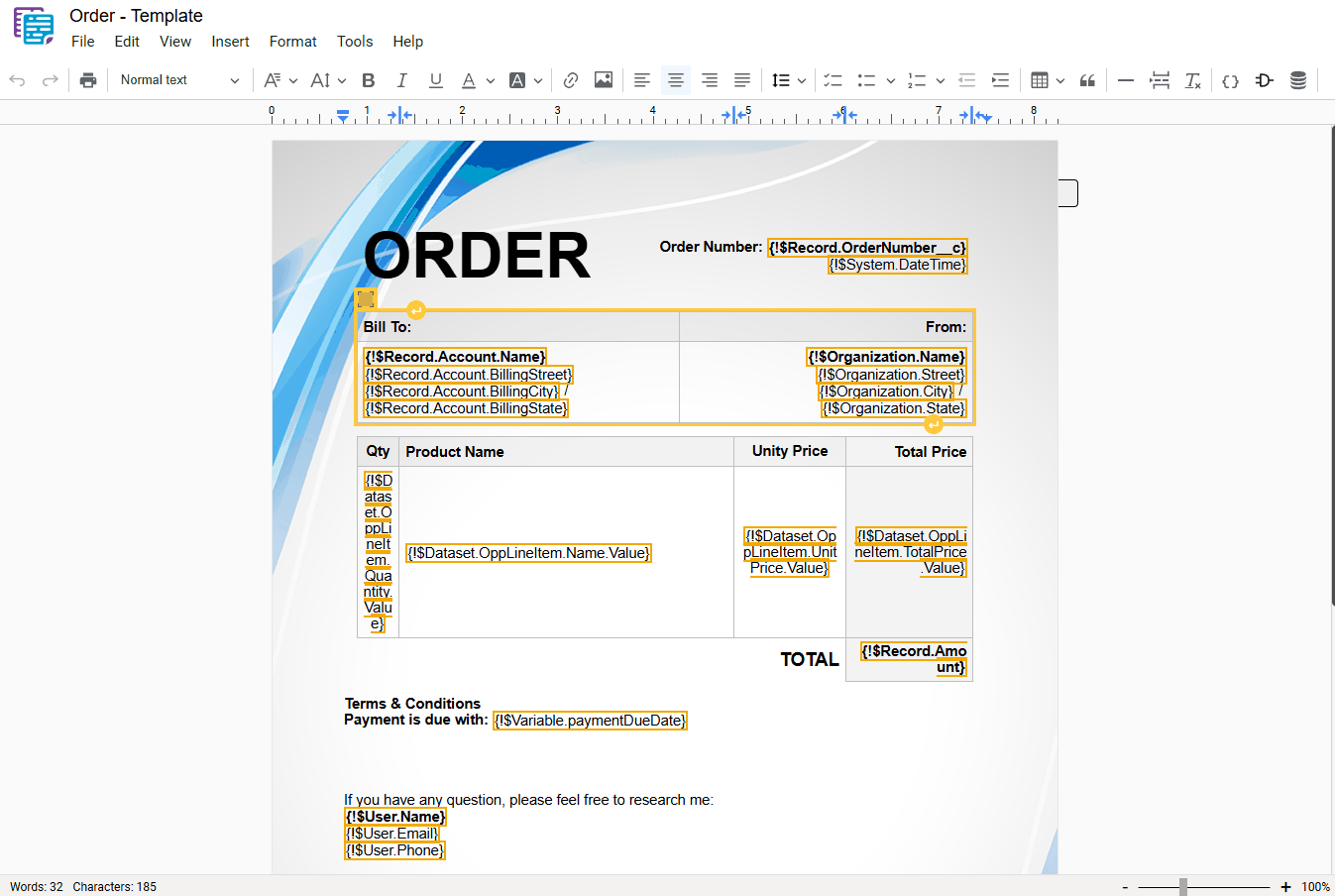Open the File menu
The image size is (1335, 896).
point(83,42)
